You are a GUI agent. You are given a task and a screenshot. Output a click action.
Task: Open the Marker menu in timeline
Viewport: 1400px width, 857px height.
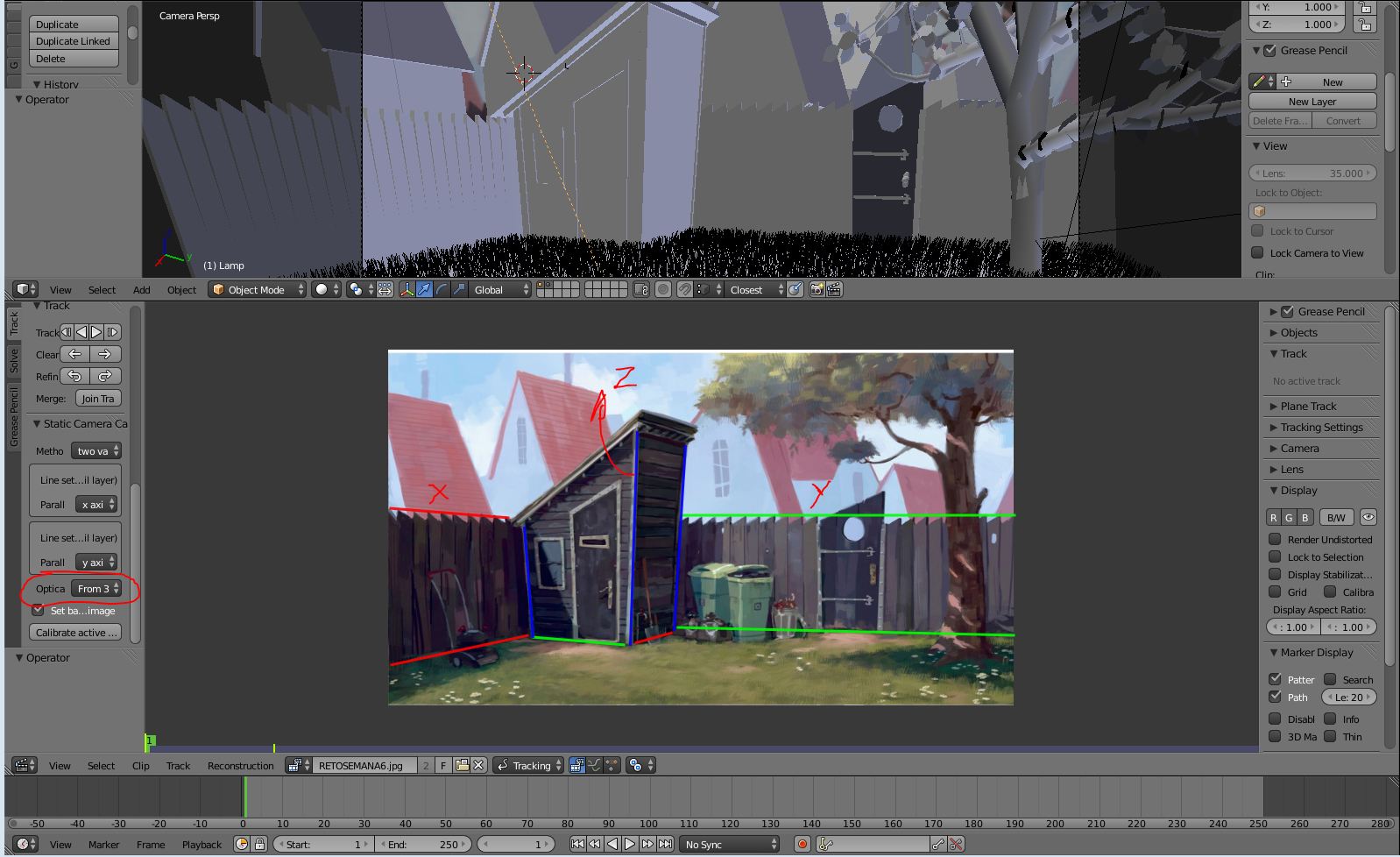[103, 845]
